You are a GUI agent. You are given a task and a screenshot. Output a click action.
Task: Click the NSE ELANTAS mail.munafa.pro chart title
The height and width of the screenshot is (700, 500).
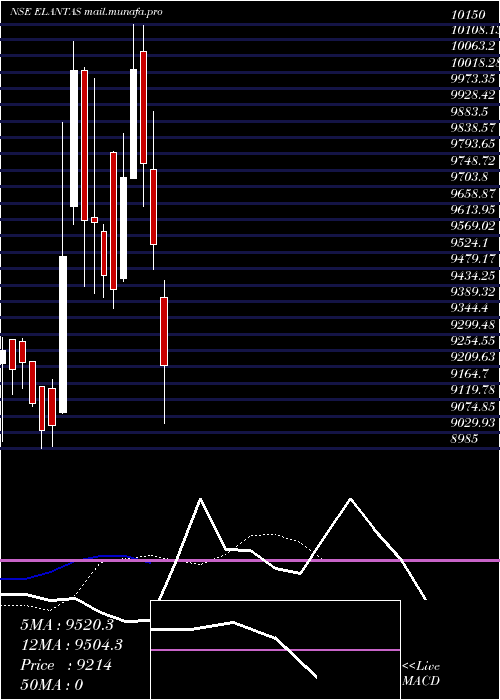coord(87,12)
